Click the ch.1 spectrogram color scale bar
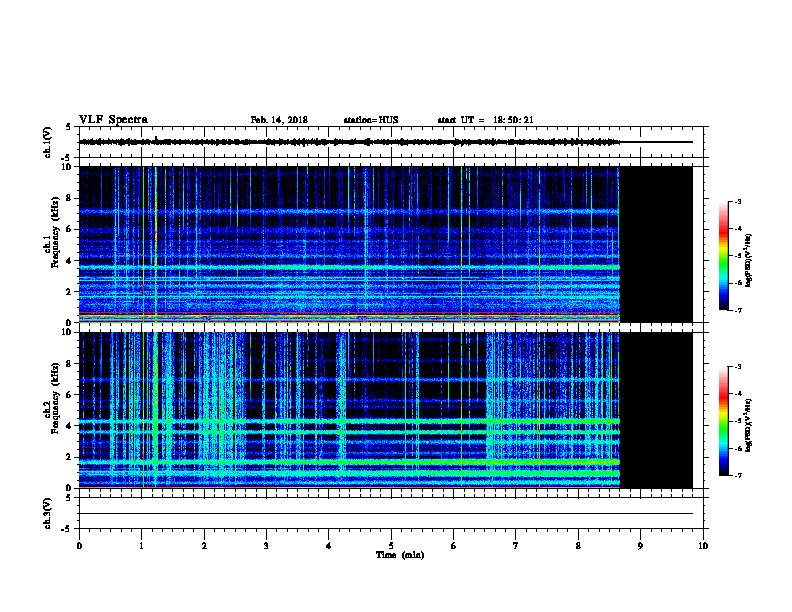 coord(723,256)
